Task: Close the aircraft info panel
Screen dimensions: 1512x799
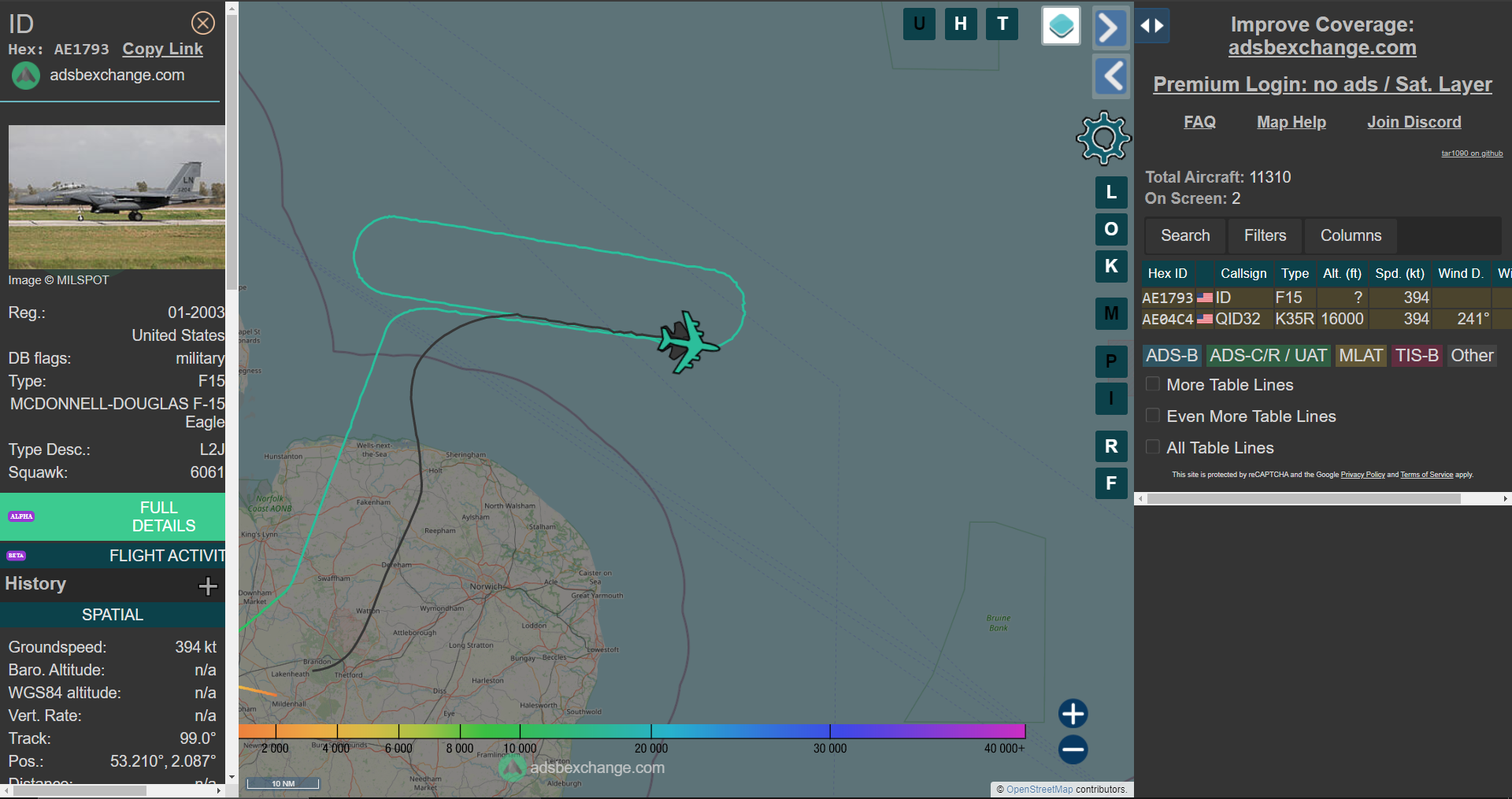Action: click(x=203, y=23)
